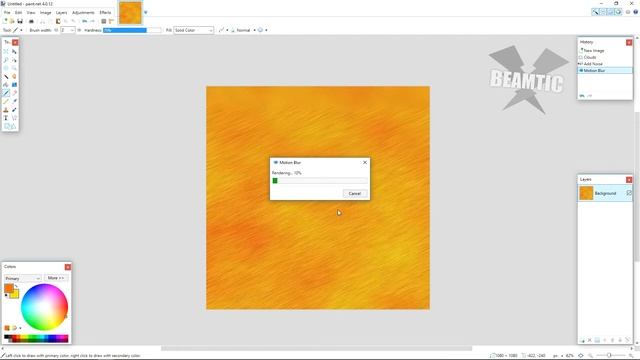Open the File menu

(x=7, y=13)
